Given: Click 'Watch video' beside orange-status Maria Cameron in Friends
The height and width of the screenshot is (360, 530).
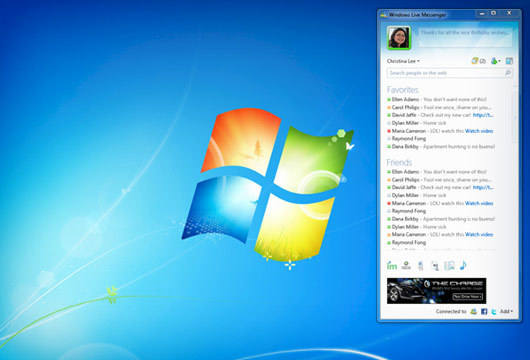Looking at the screenshot, I should (479, 234).
